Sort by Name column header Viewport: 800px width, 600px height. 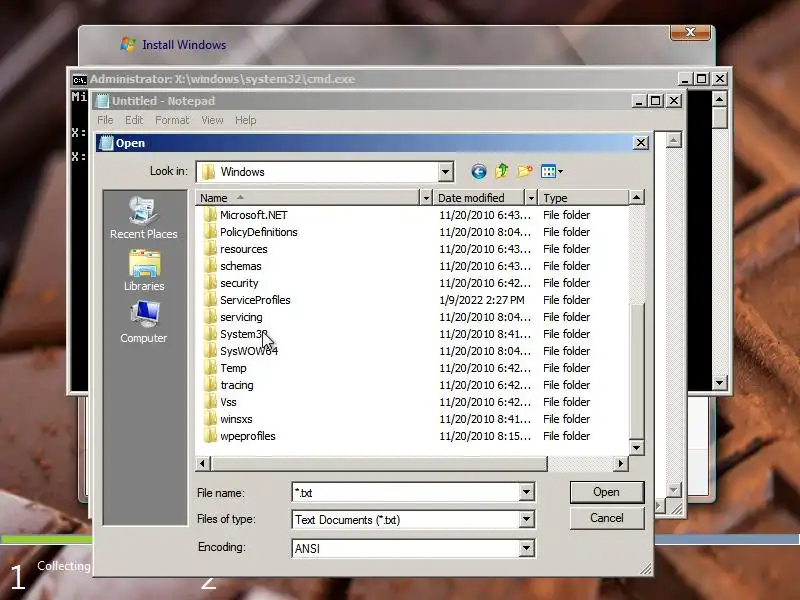308,197
